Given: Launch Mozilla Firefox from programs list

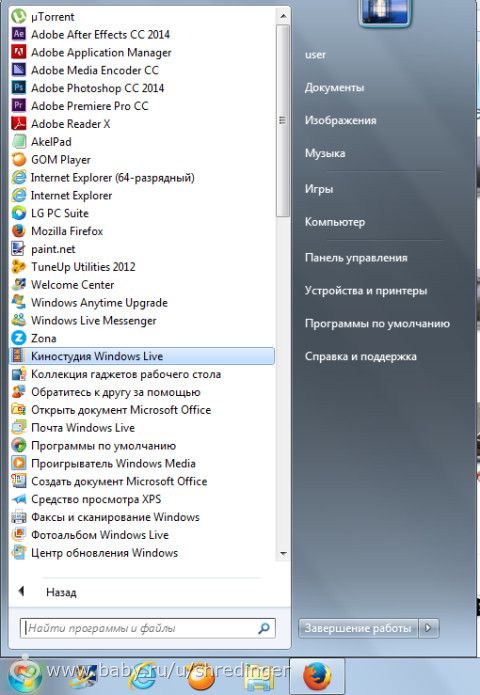Looking at the screenshot, I should [66, 231].
